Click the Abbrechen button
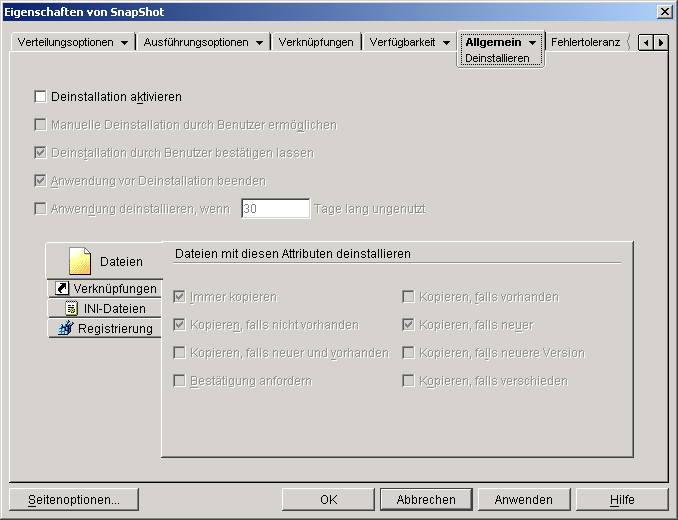Viewport: 678px width, 520px height. 426,499
